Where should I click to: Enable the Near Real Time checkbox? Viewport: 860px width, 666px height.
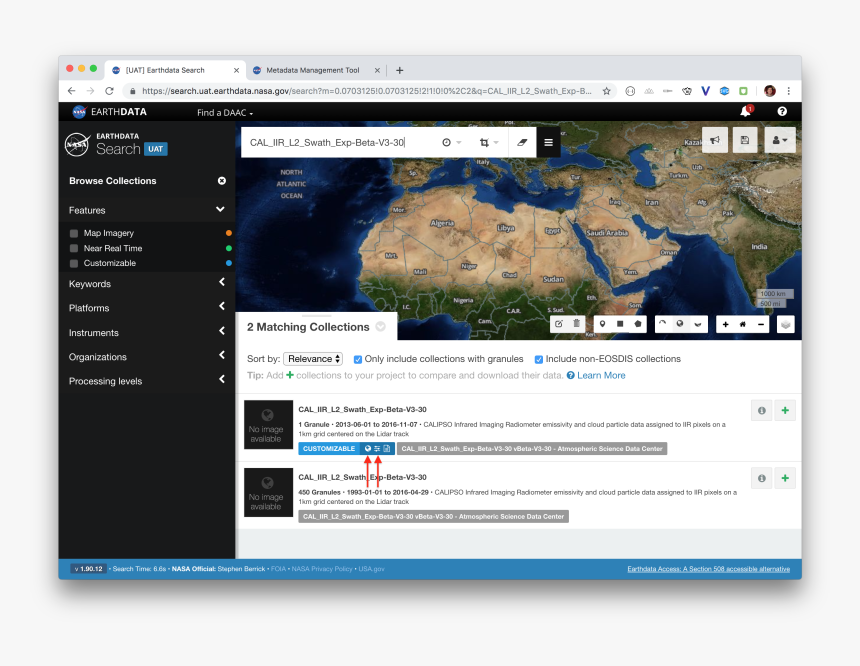74,248
